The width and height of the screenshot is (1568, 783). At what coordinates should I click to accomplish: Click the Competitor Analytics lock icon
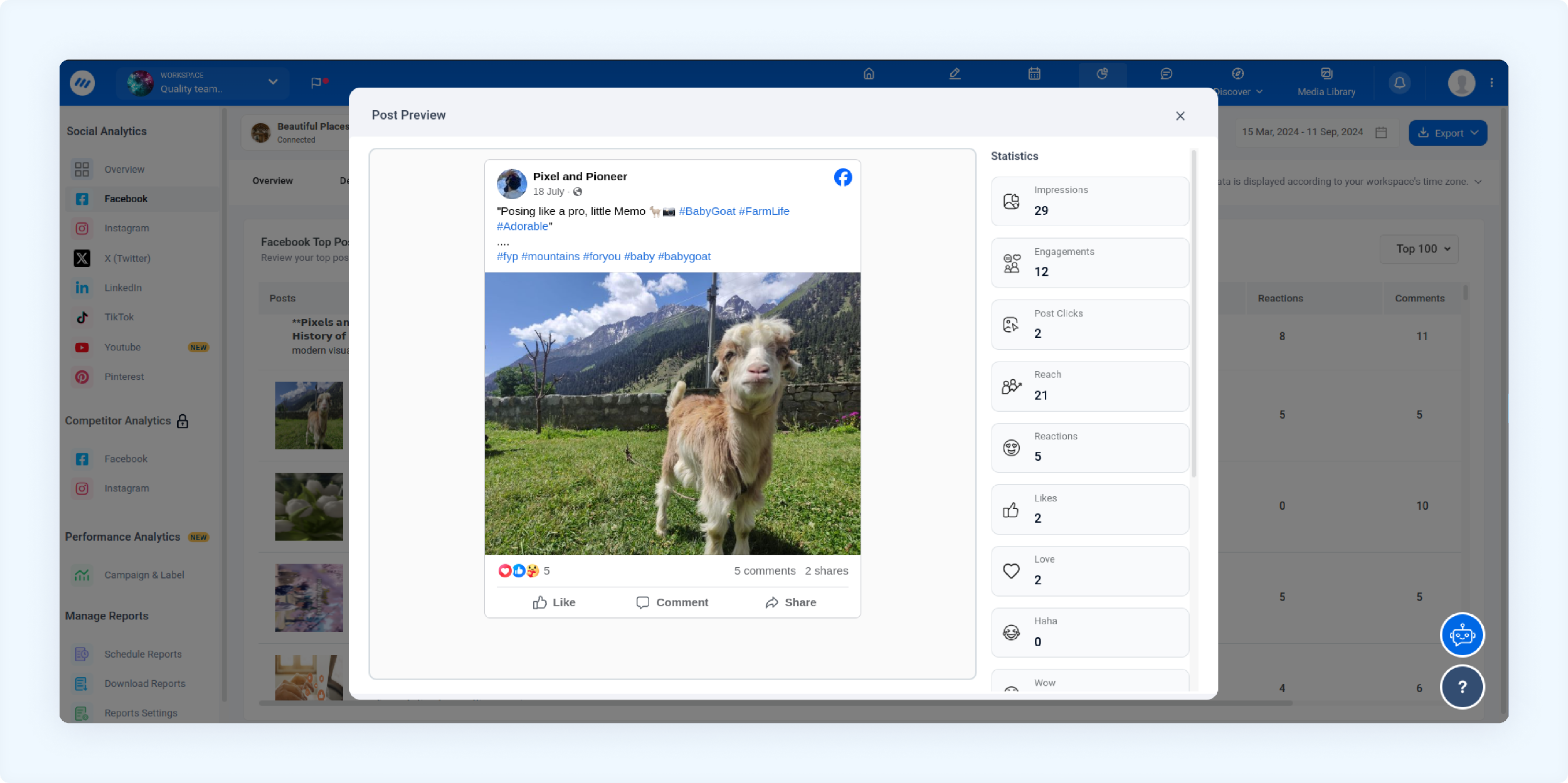[x=182, y=421]
